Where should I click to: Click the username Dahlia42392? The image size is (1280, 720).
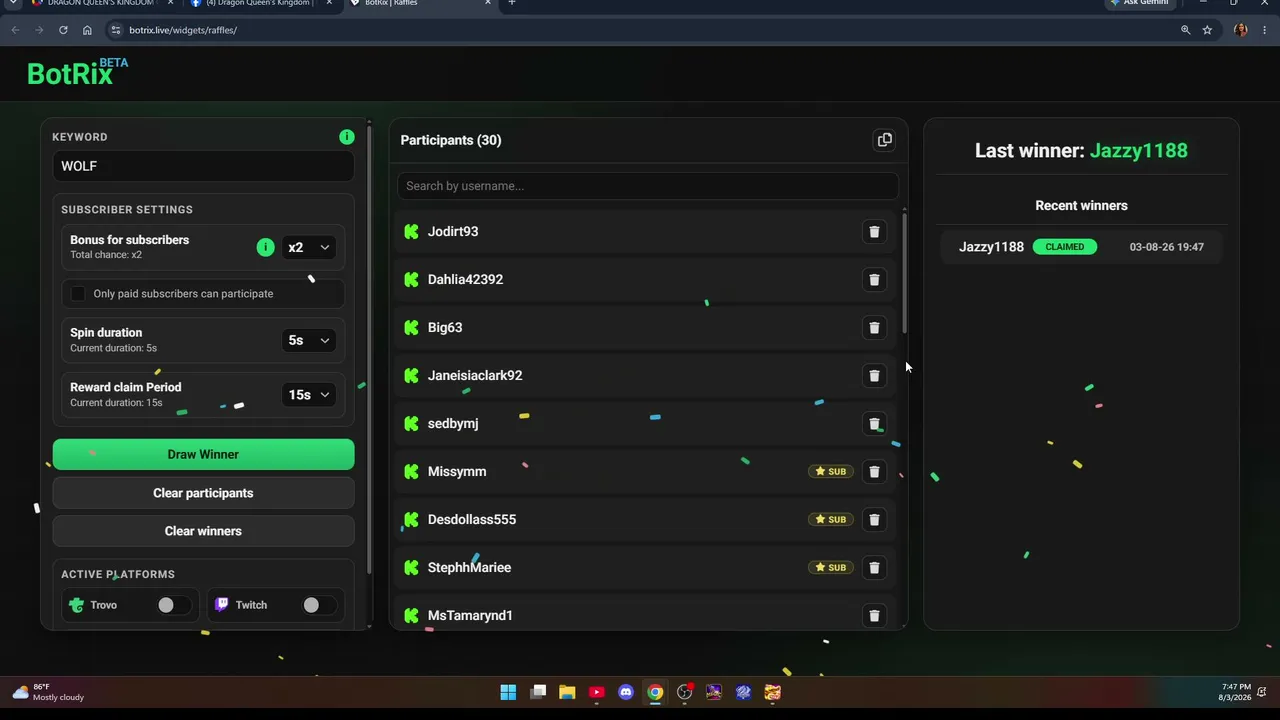click(465, 280)
